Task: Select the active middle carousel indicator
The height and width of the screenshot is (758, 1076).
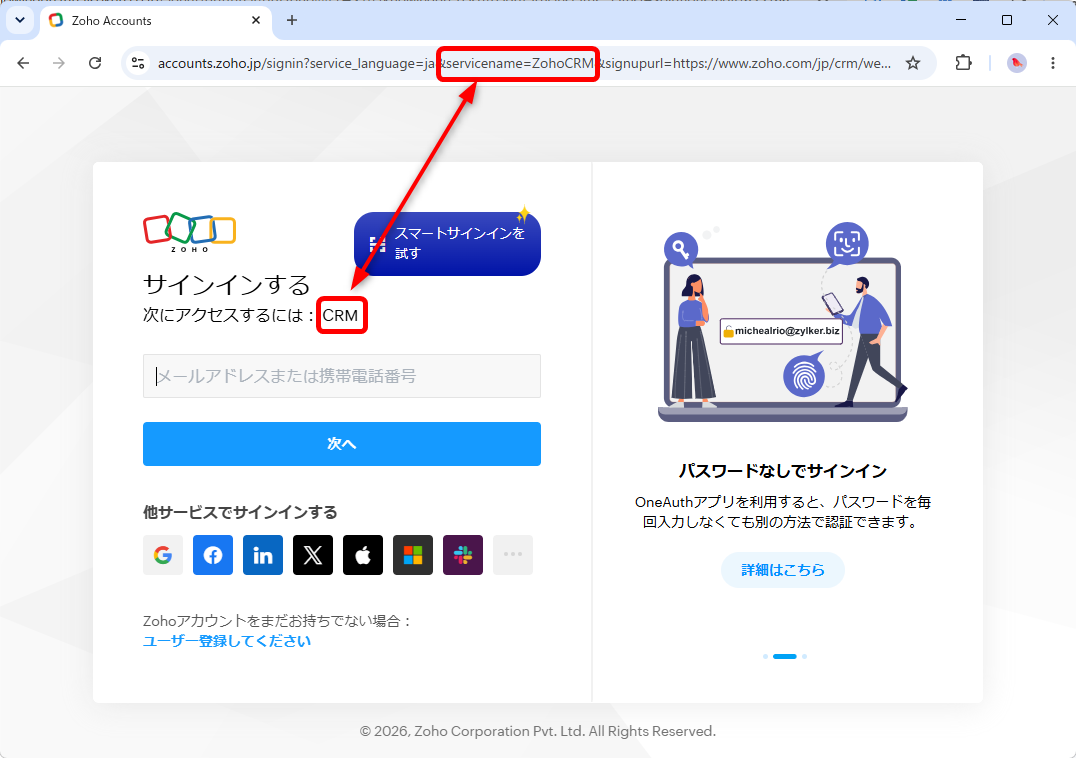Action: [784, 656]
